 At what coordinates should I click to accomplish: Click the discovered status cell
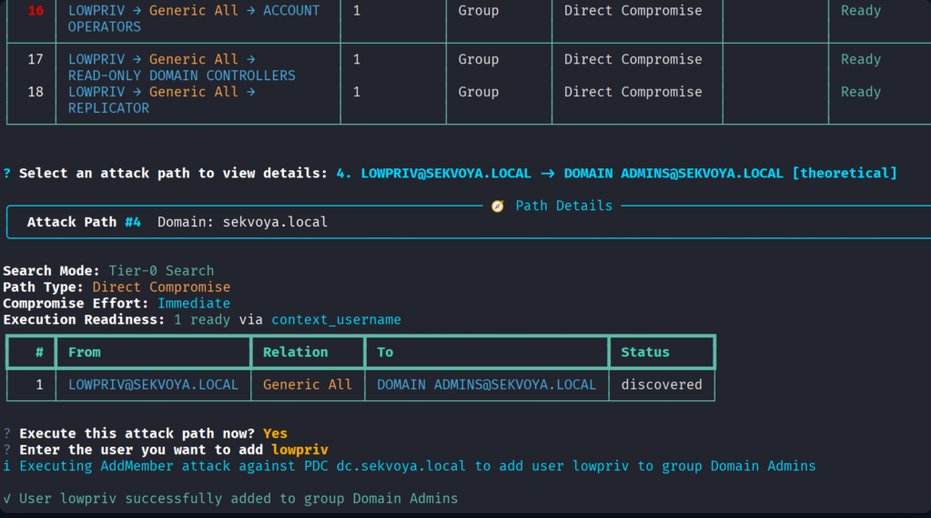coord(661,385)
